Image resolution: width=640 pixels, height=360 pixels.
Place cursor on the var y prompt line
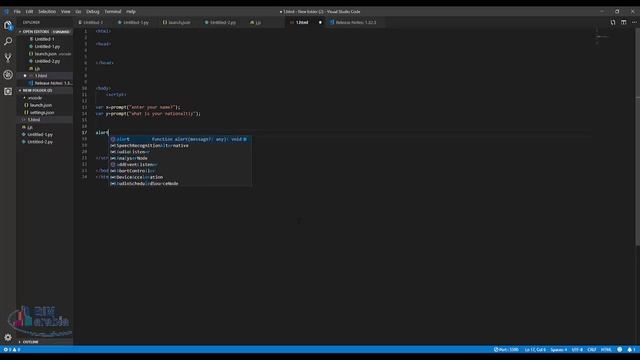148,113
